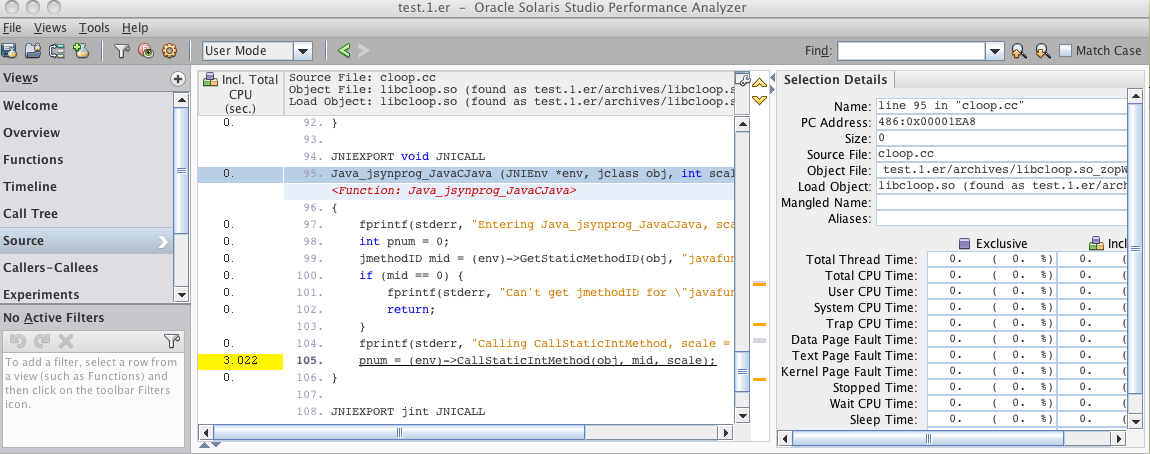Screen dimensions: 1150x454
Task: Click the green Back arrow in toolbar
Action: click(343, 51)
